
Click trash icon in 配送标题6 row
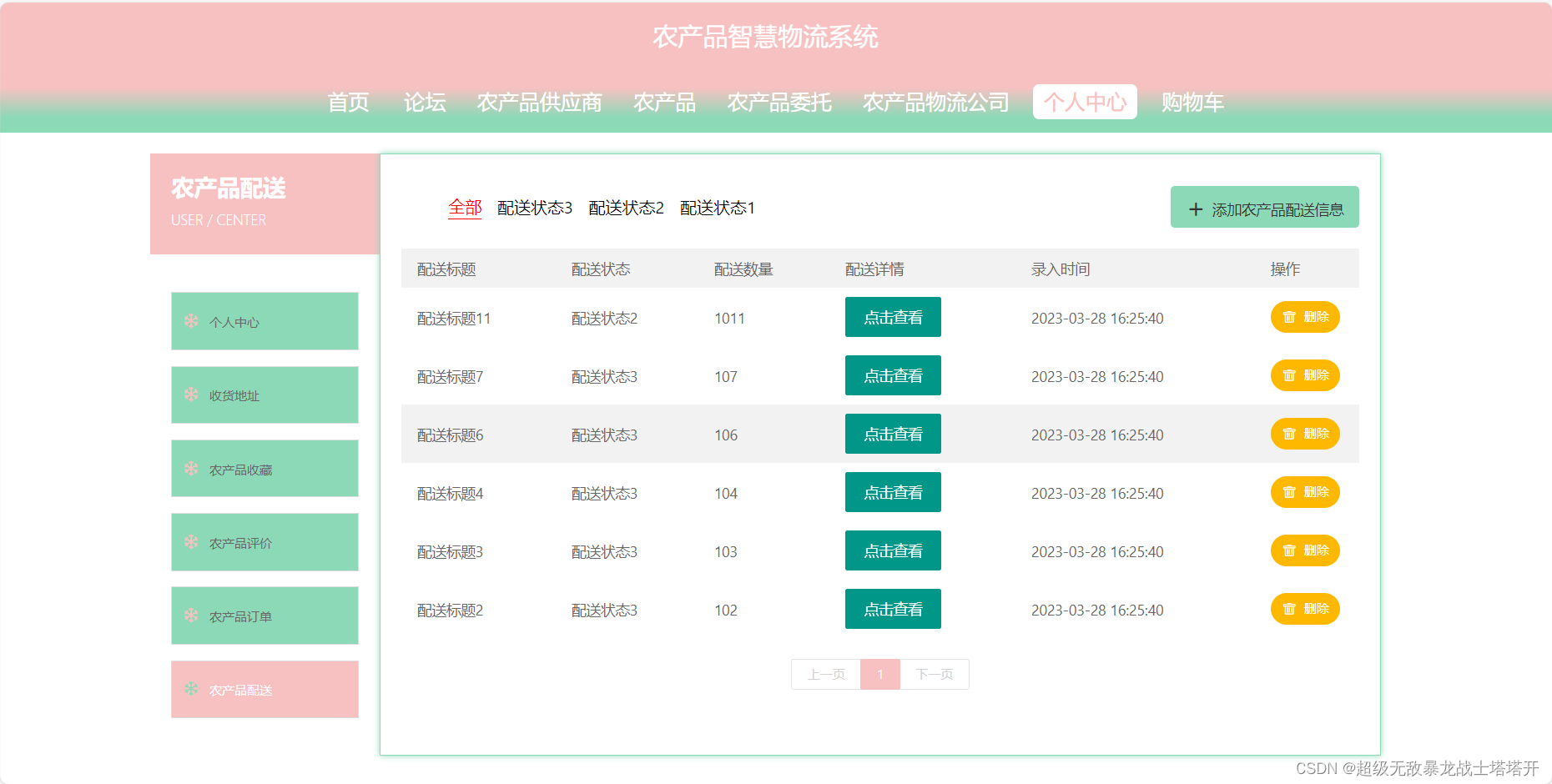[x=1289, y=434]
